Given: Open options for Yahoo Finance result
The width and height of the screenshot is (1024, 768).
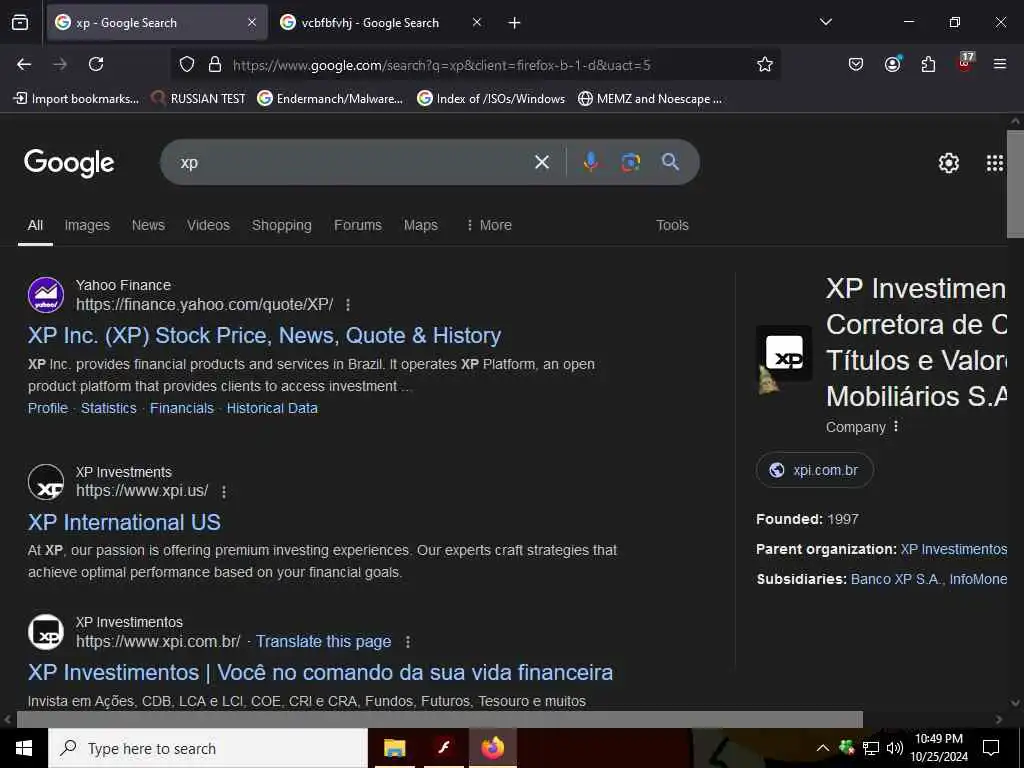Looking at the screenshot, I should 348,305.
